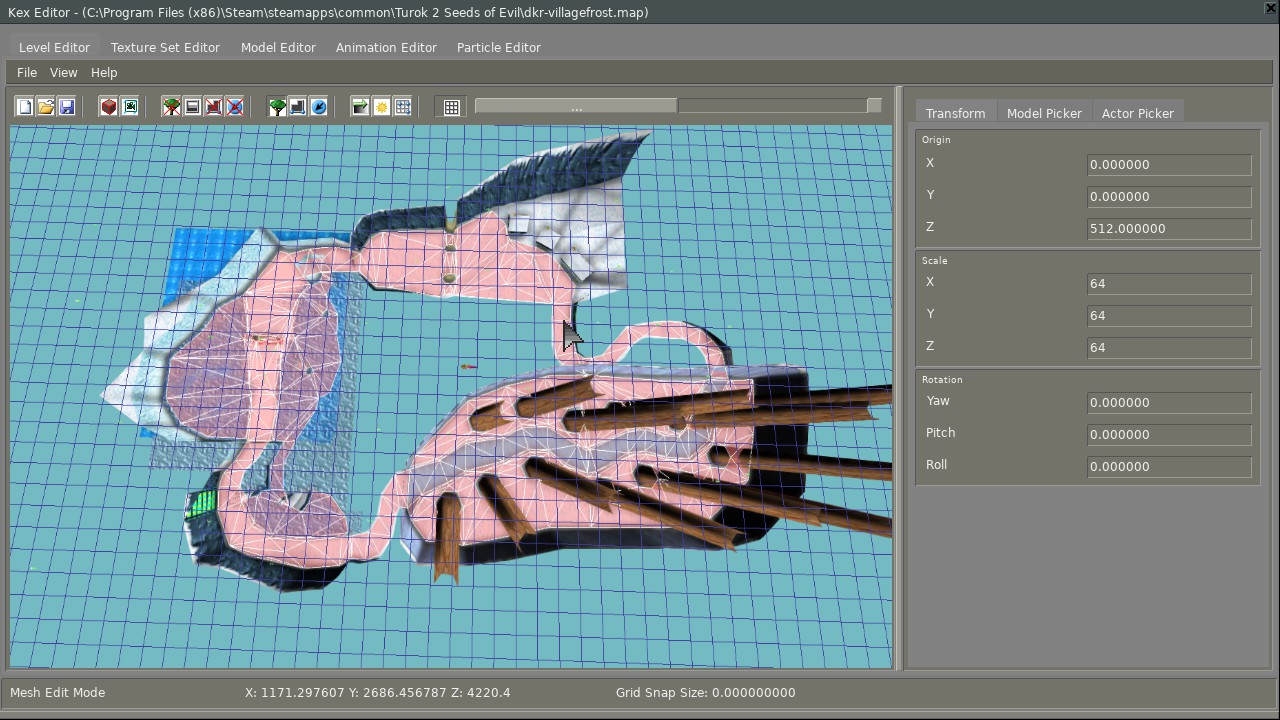Click the Save floppy disk icon
The height and width of the screenshot is (720, 1280).
[x=67, y=107]
